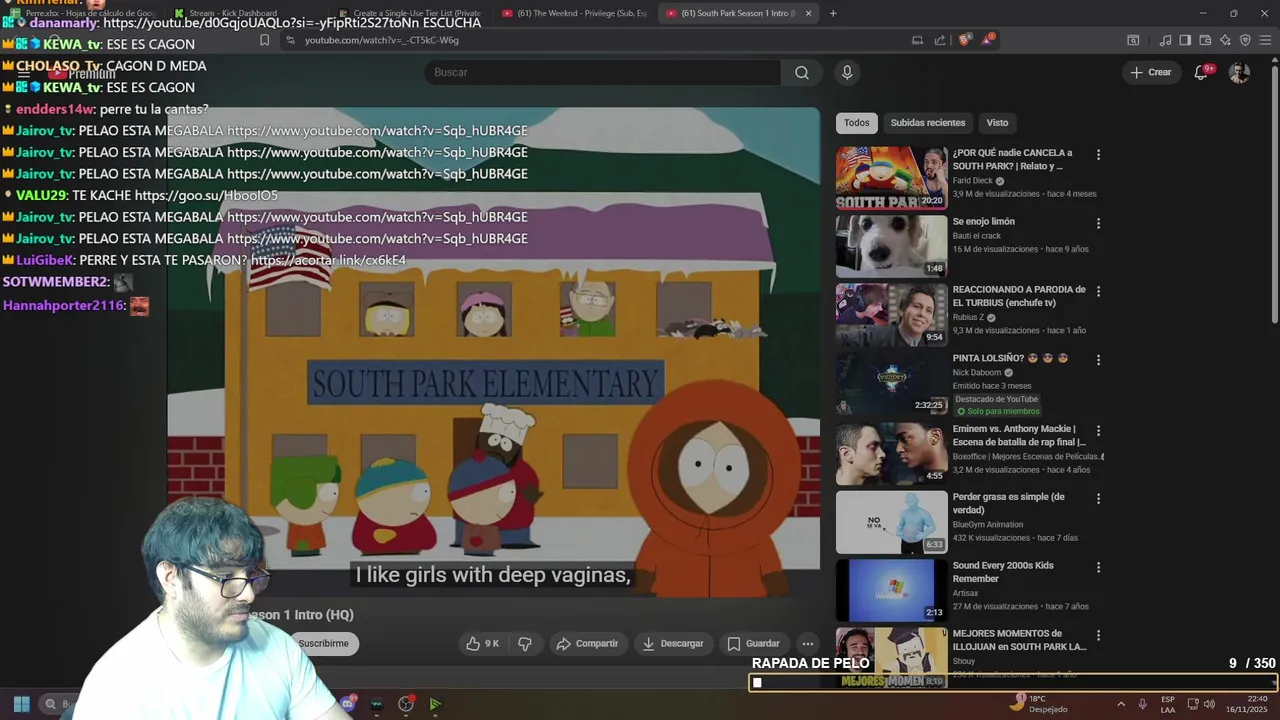The height and width of the screenshot is (720, 1280).
Task: Click the youtube.com address bar URL
Action: (x=382, y=40)
